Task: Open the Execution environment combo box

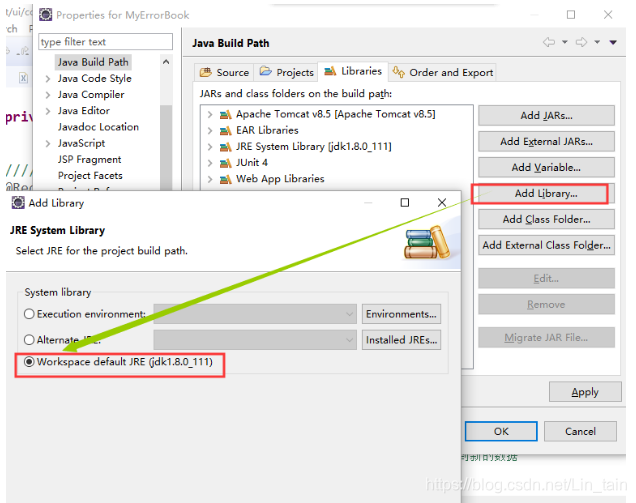Action: pyautogui.click(x=255, y=314)
